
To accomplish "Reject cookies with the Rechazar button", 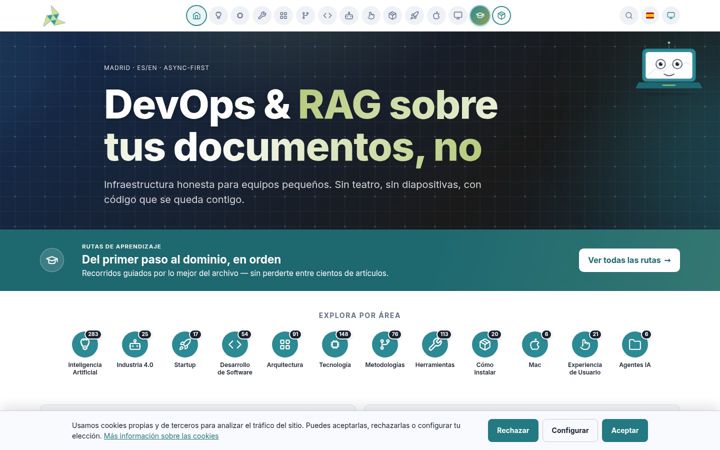I will (x=513, y=431).
